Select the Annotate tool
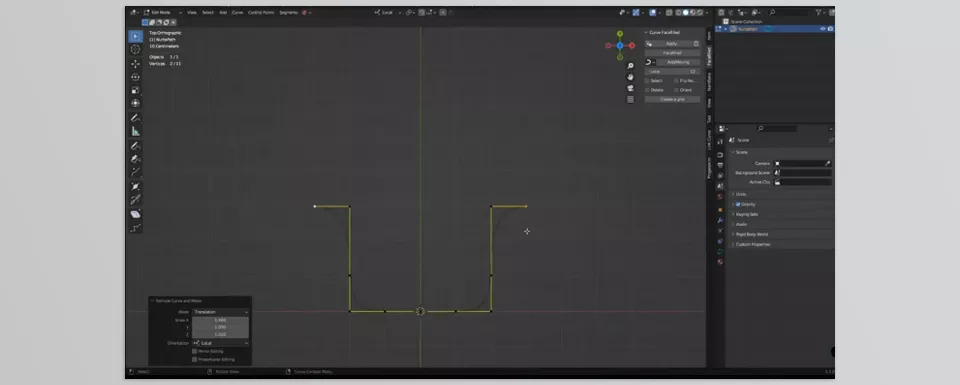The height and width of the screenshot is (385, 960). click(x=135, y=118)
